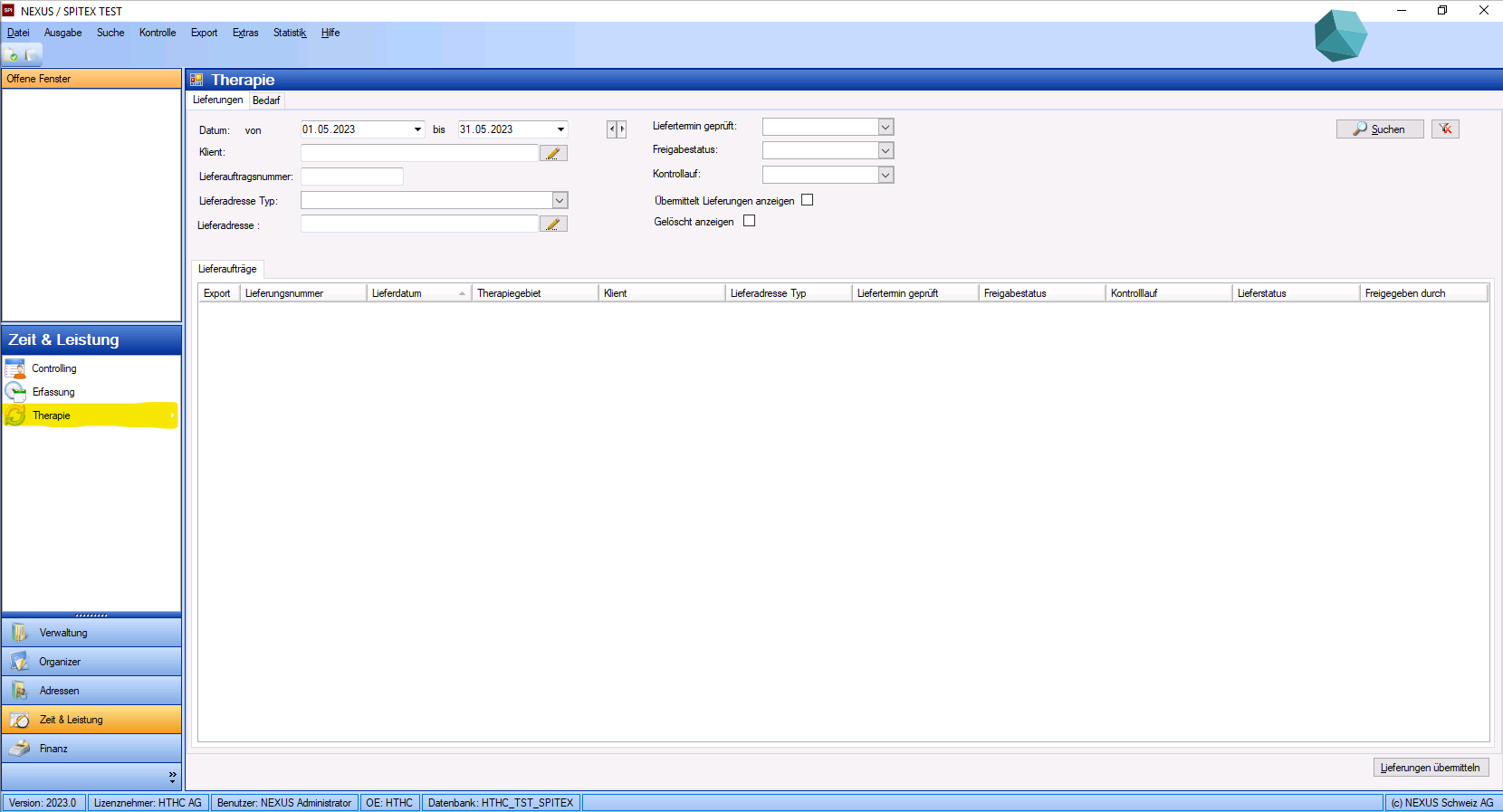
Task: Select the Zeit & Leistung module button at bottom
Action: [91, 720]
